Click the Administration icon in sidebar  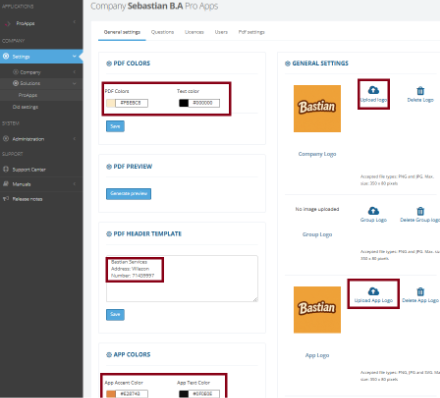pyautogui.click(x=6, y=139)
